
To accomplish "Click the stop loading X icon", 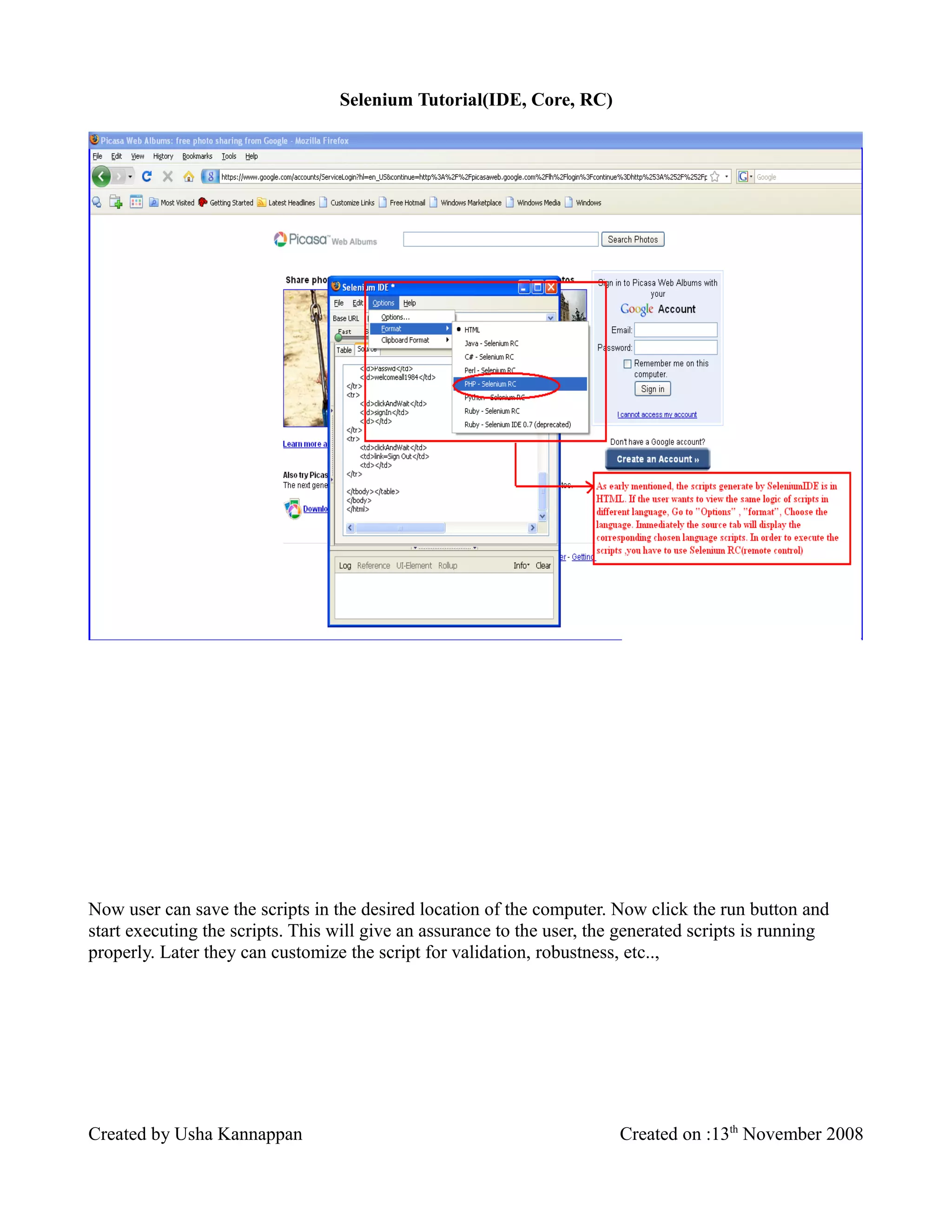I will point(167,177).
